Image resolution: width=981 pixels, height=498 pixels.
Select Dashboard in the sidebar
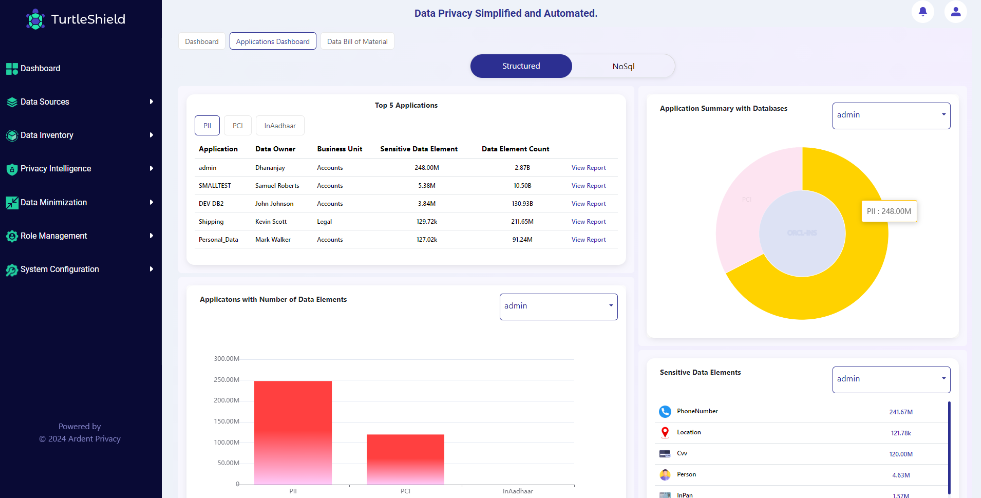click(x=41, y=69)
